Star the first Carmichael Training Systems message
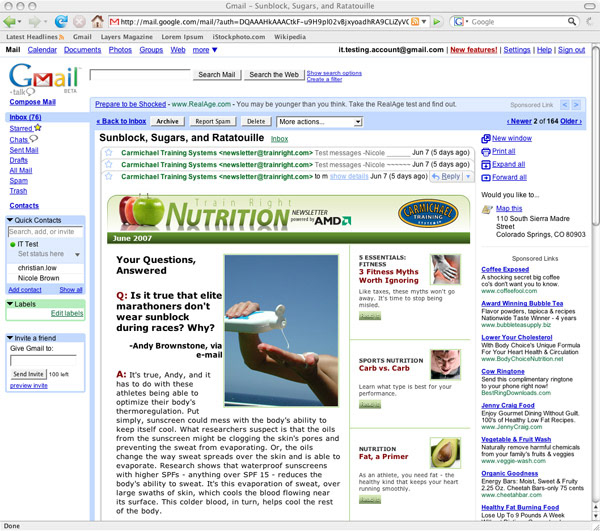This screenshot has height=531, width=600. [108, 152]
